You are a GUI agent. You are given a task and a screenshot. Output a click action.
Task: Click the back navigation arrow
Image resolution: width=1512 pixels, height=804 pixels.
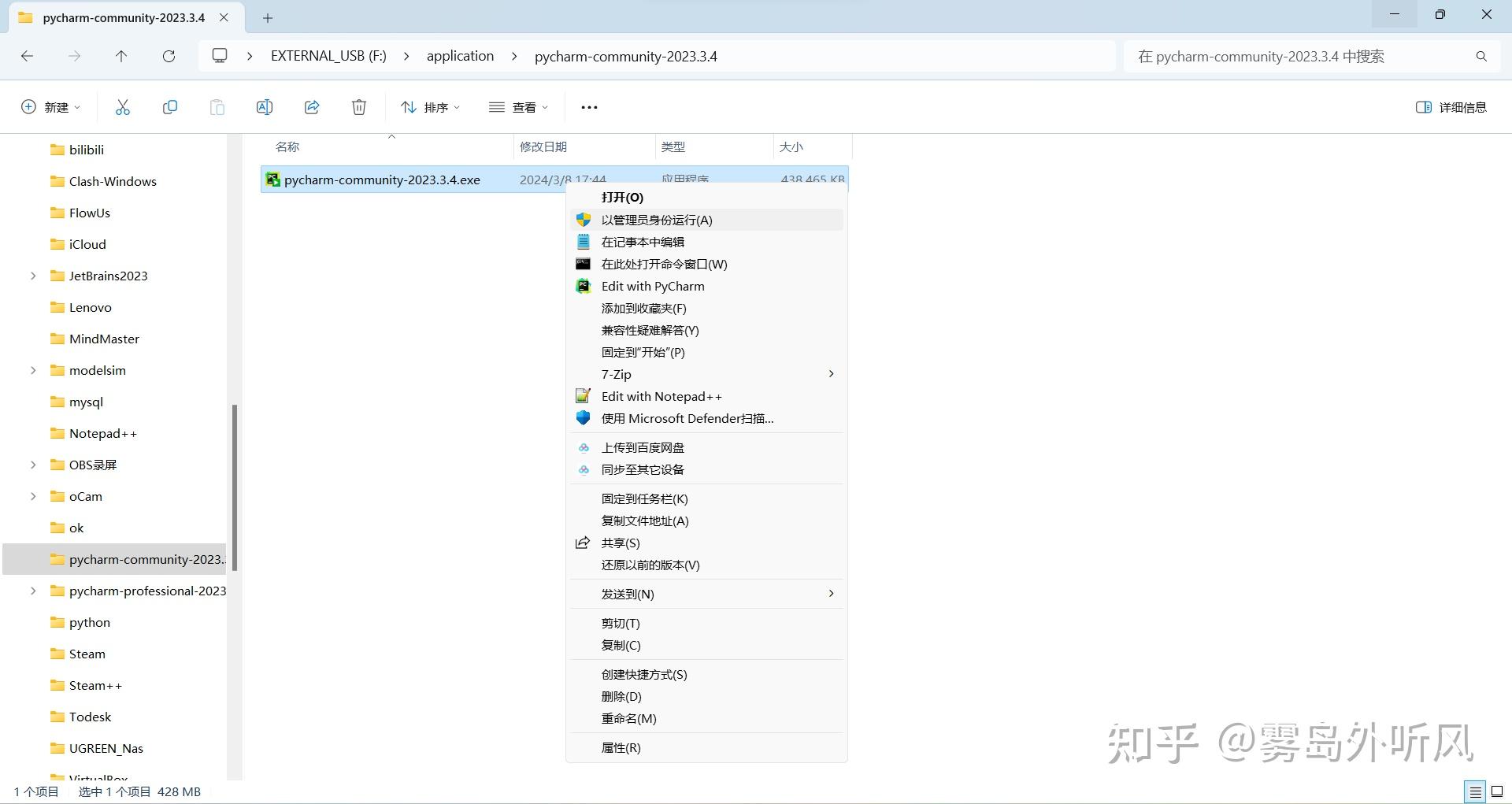[27, 56]
